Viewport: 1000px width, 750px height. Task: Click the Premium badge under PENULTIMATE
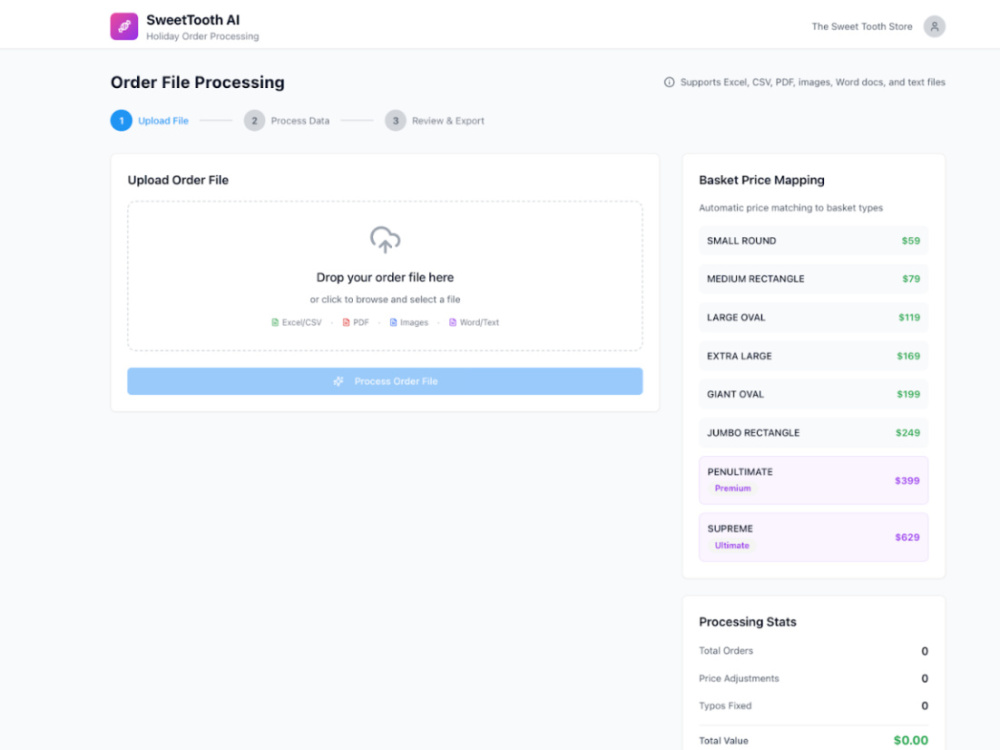(x=733, y=489)
